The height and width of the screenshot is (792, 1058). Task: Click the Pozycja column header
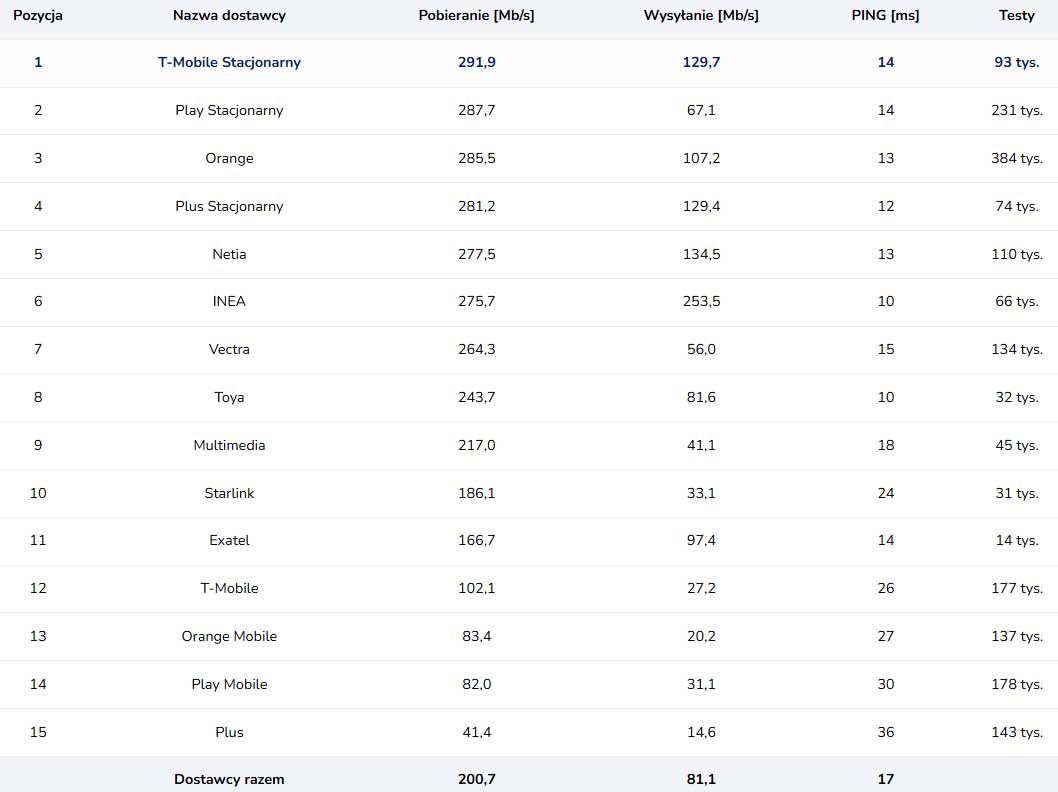(38, 15)
